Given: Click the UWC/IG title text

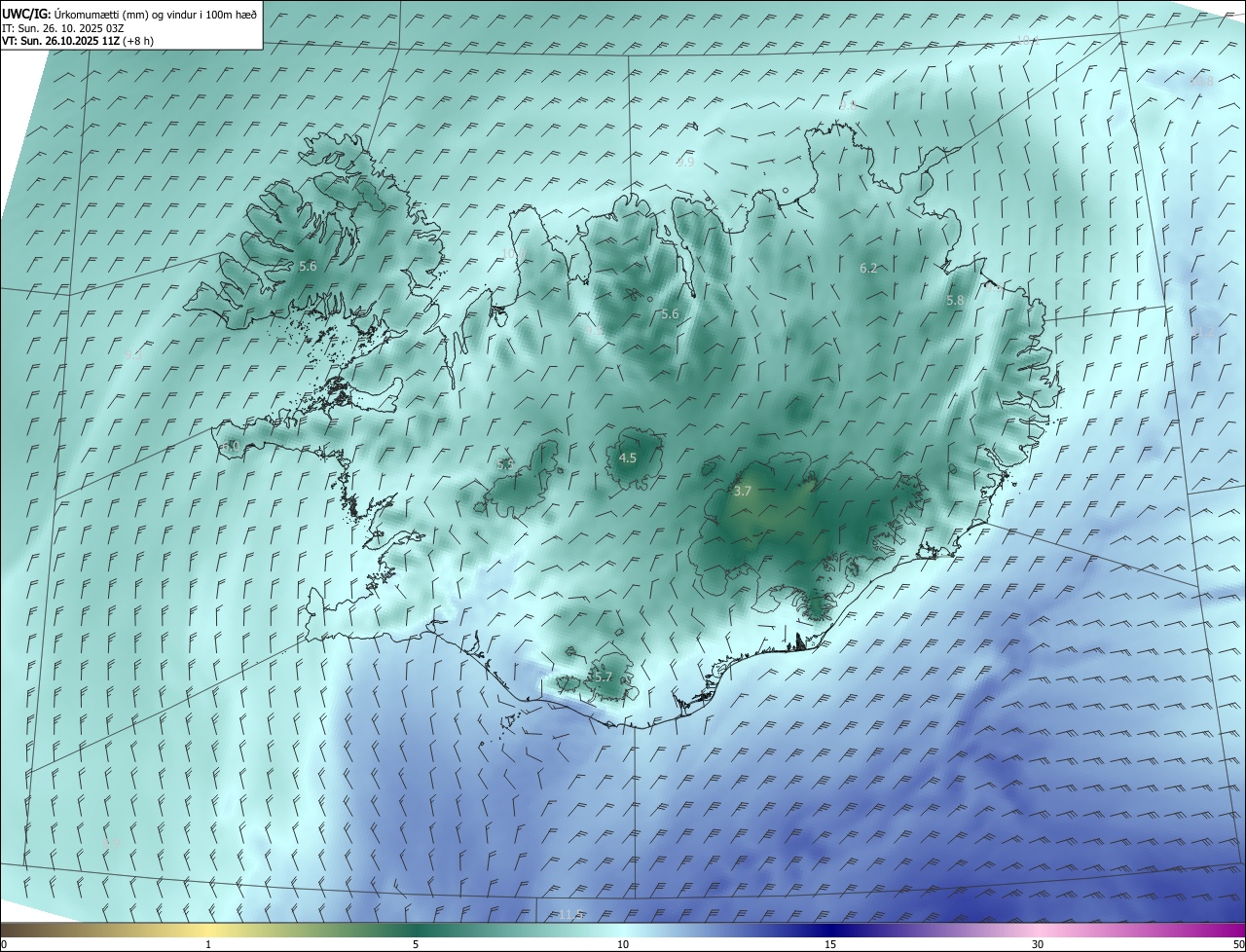Looking at the screenshot, I should pyautogui.click(x=26, y=13).
